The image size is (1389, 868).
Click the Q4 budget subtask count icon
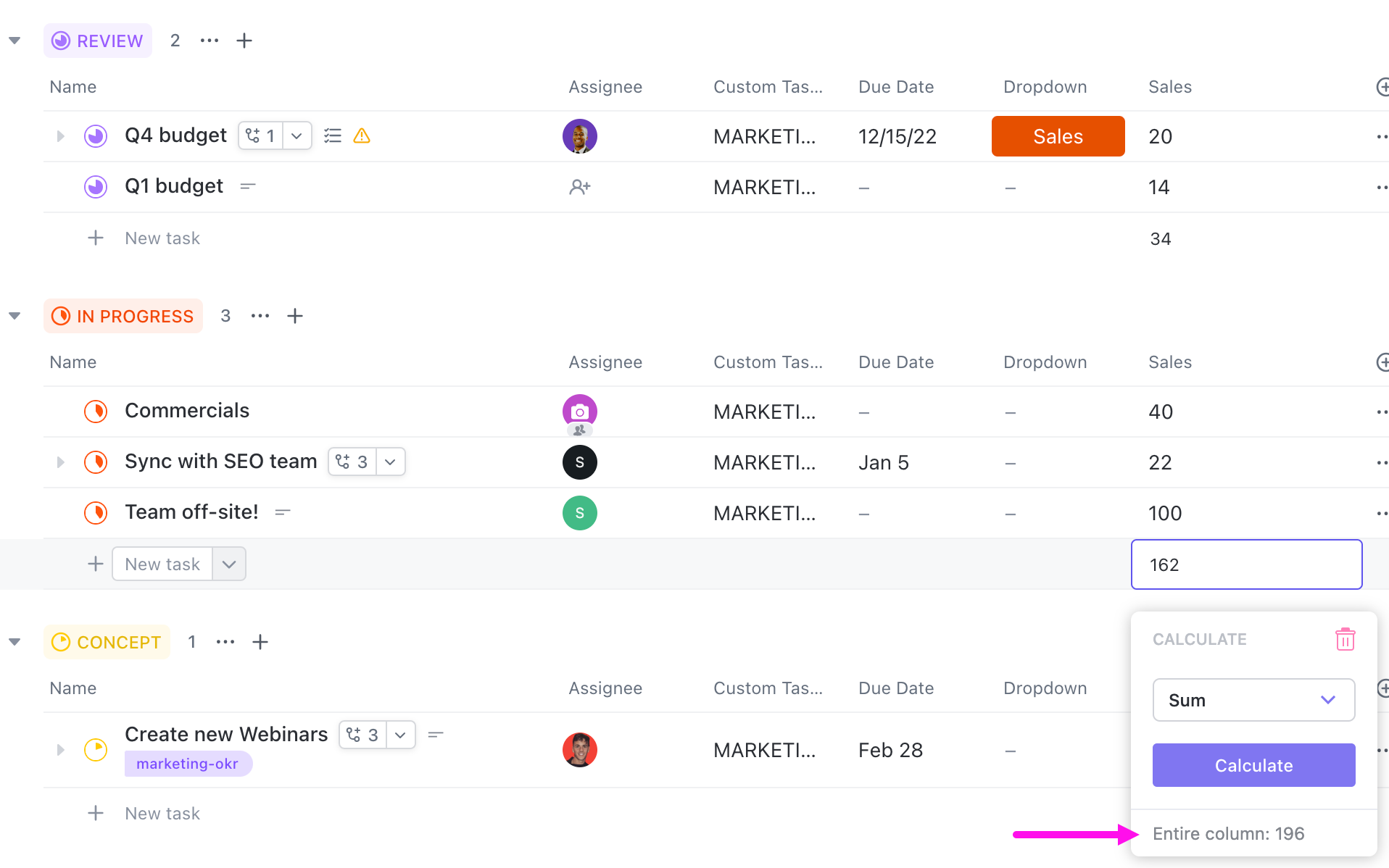(x=261, y=135)
